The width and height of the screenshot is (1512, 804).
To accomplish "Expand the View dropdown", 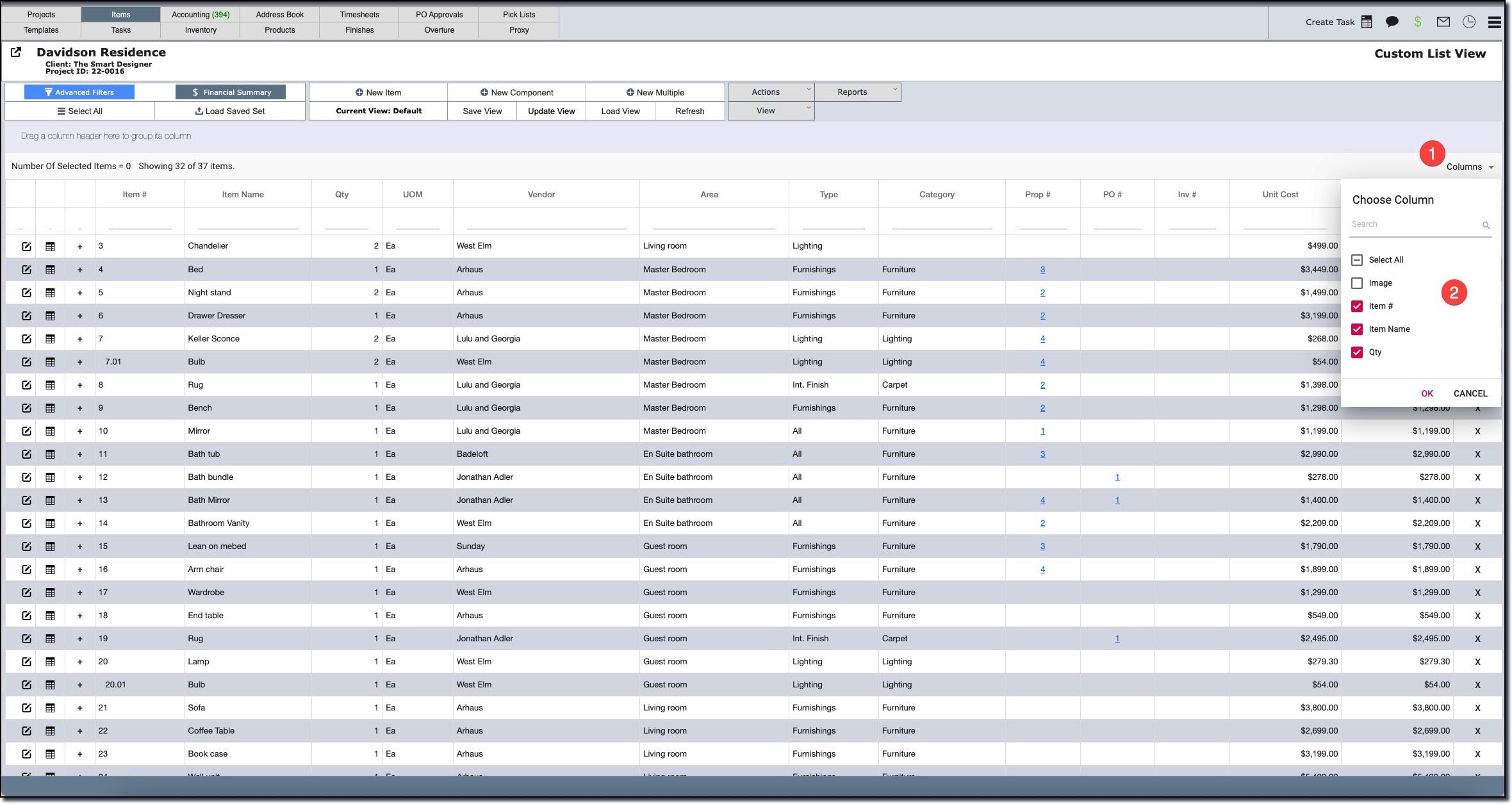I will [x=771, y=111].
